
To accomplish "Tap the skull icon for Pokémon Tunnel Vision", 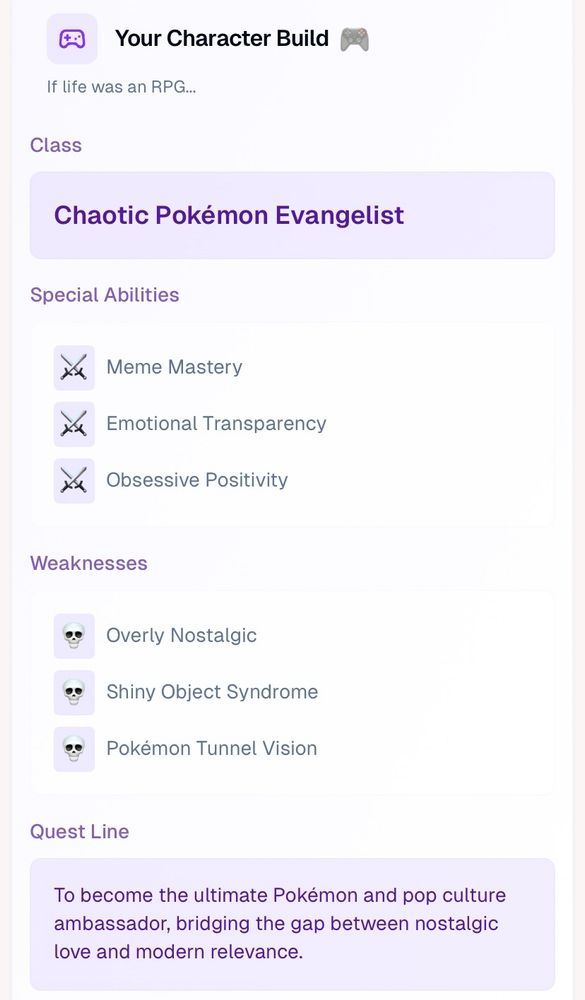I will tap(74, 749).
